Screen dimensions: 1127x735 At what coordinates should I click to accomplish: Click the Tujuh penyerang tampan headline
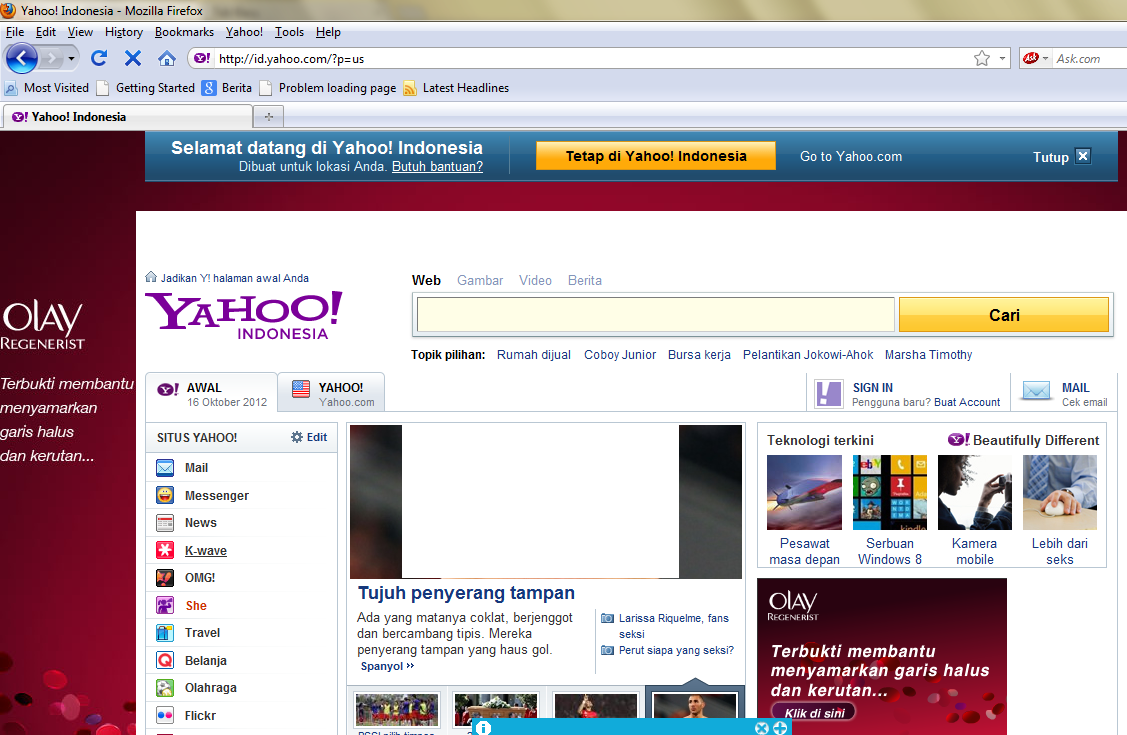(x=466, y=593)
